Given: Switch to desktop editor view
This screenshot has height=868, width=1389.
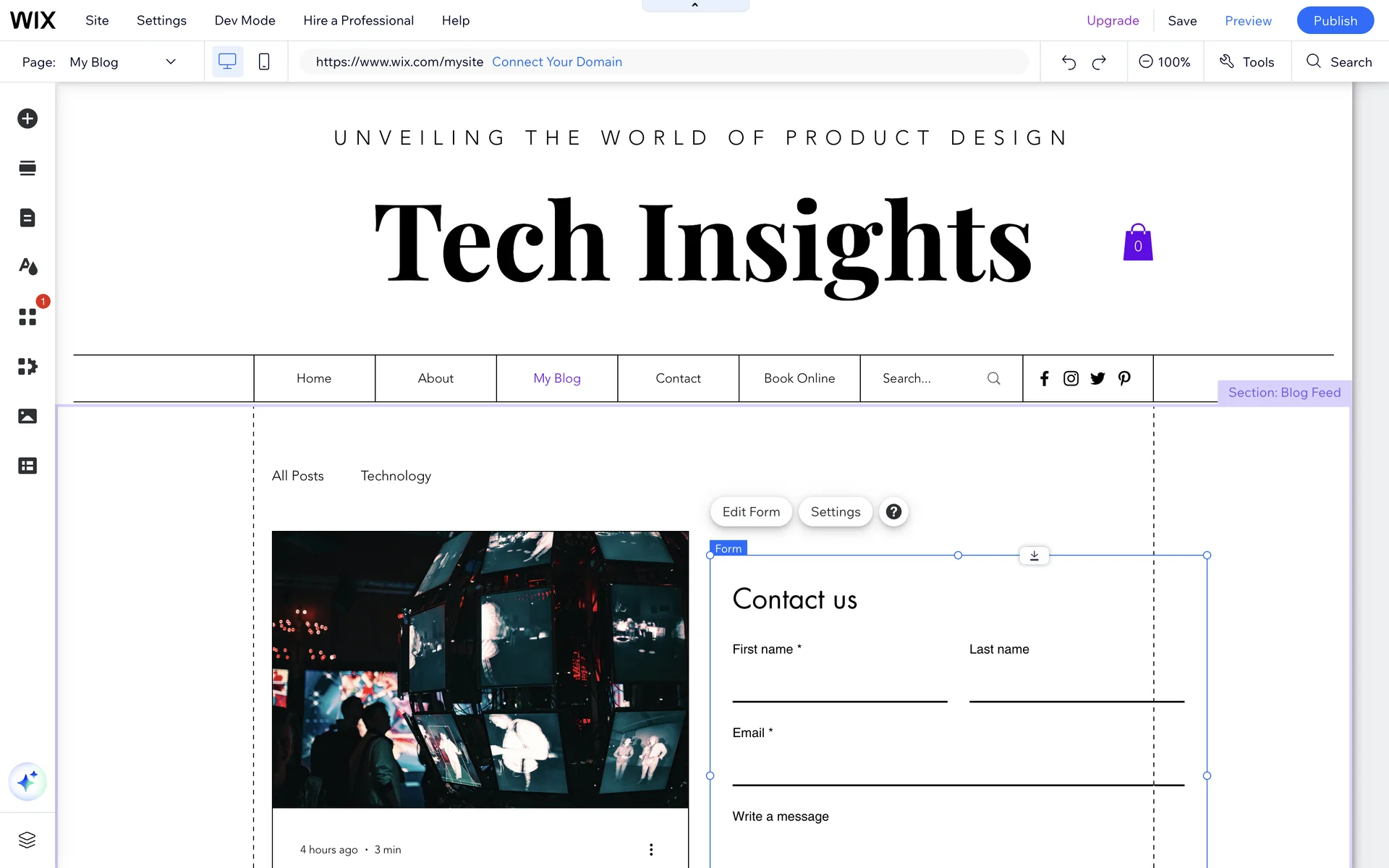Looking at the screenshot, I should coord(227,62).
